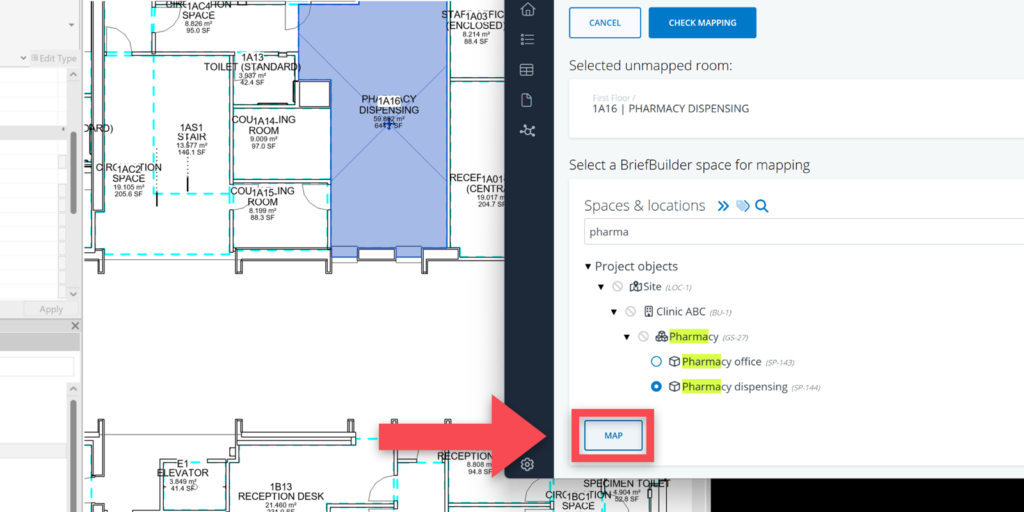Click the search field containing 'pharma'
The image size is (1024, 512).
(x=800, y=232)
